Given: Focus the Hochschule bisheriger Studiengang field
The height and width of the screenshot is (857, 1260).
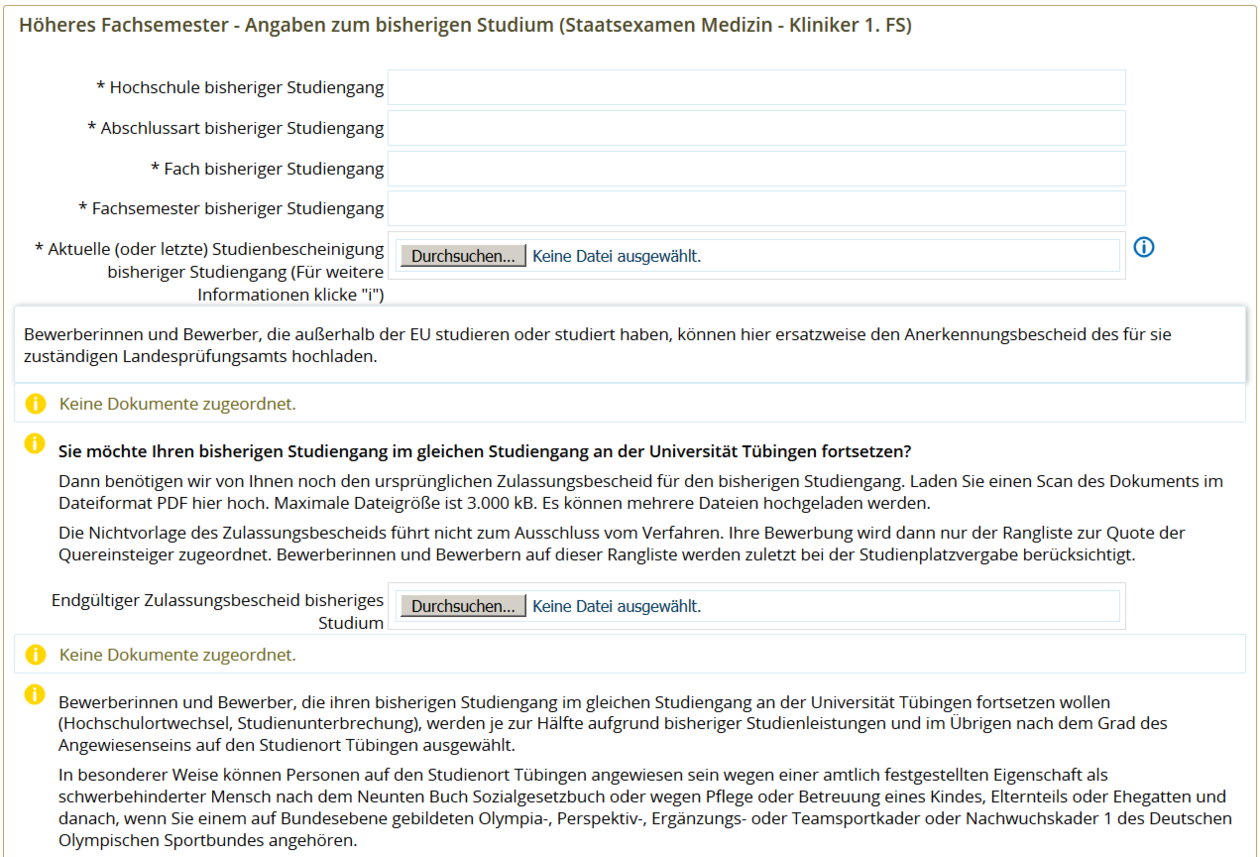Looking at the screenshot, I should click(756, 88).
